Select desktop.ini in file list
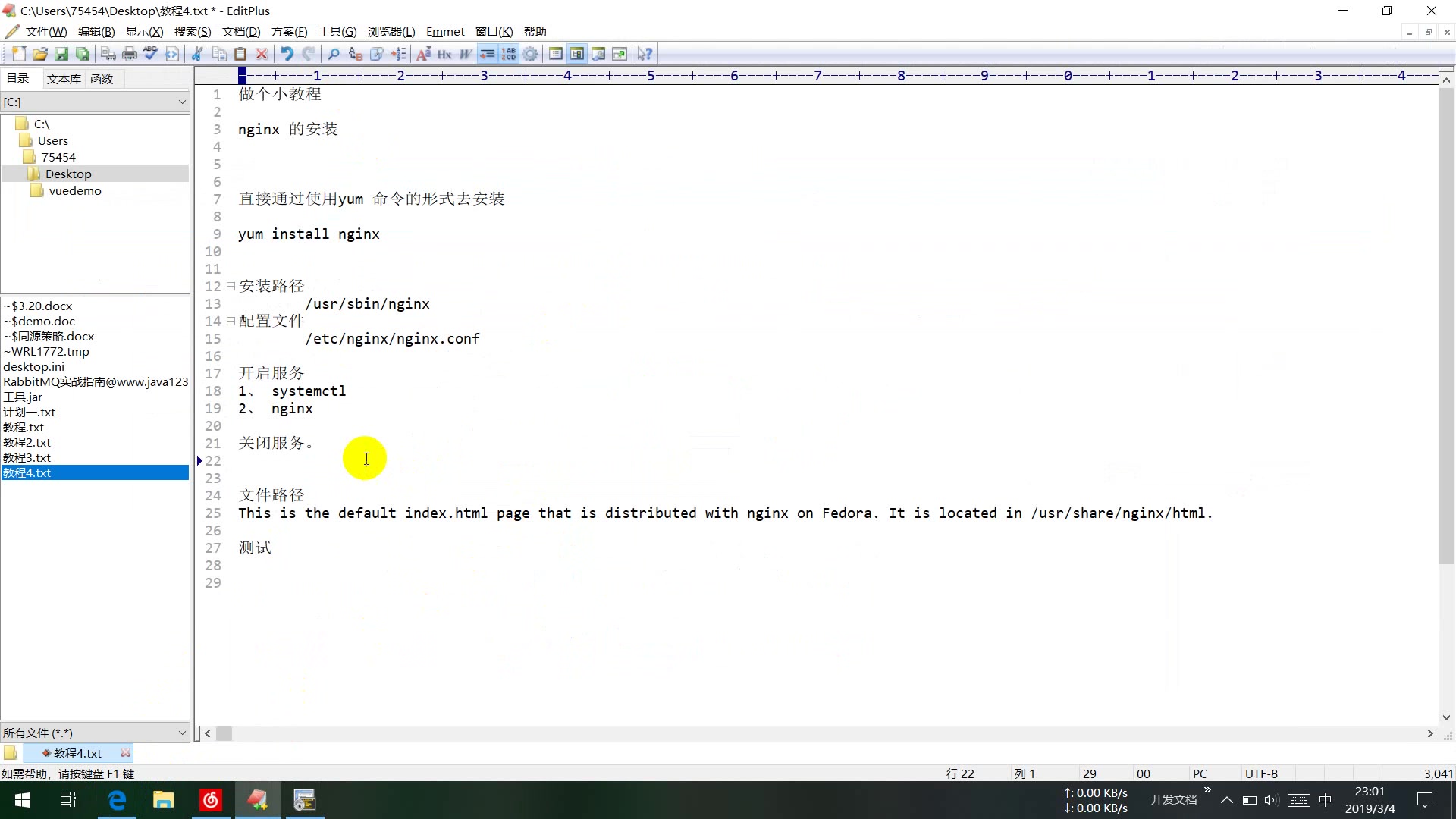The image size is (1456, 819). tap(34, 366)
